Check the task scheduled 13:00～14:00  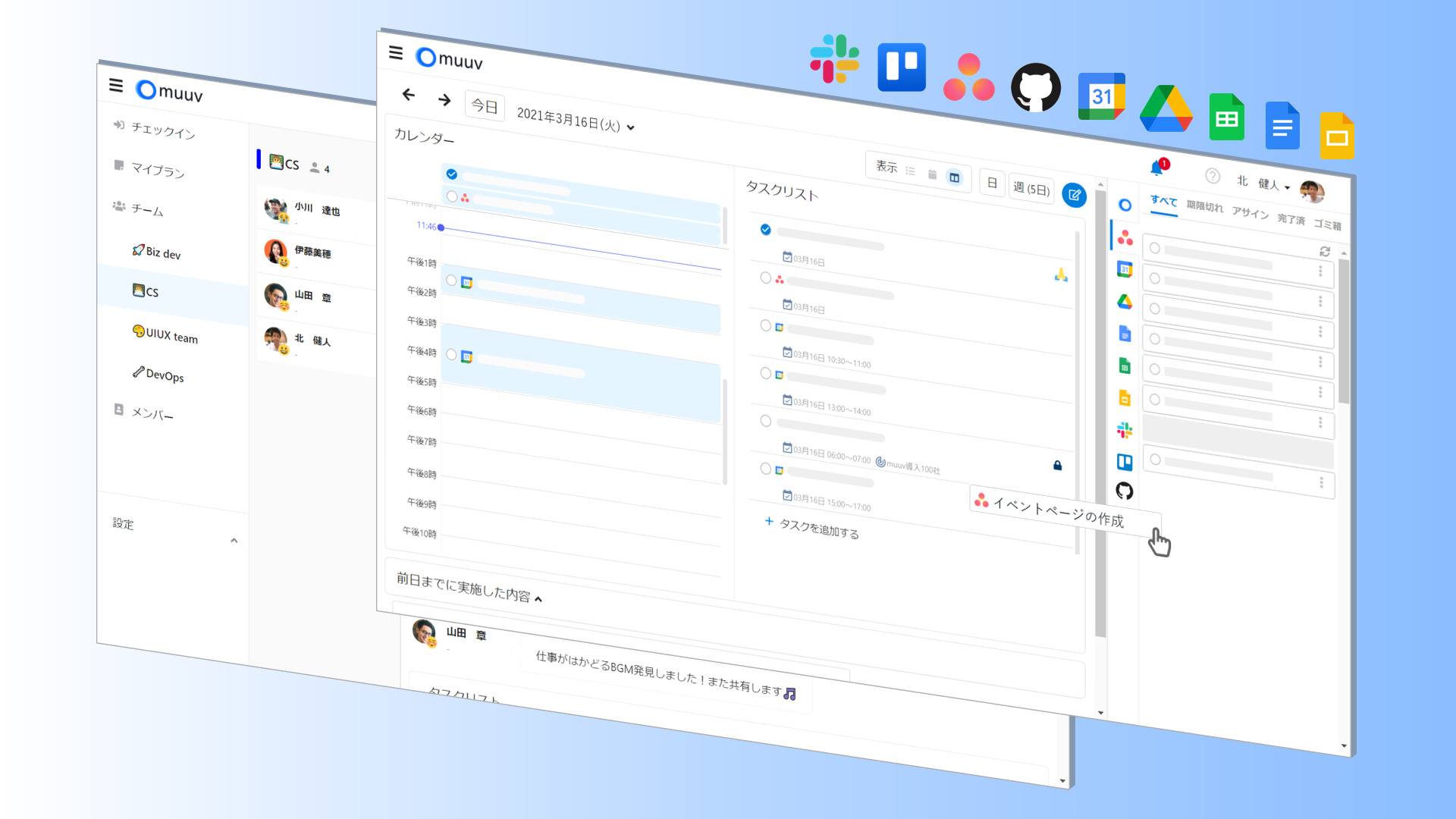765,373
